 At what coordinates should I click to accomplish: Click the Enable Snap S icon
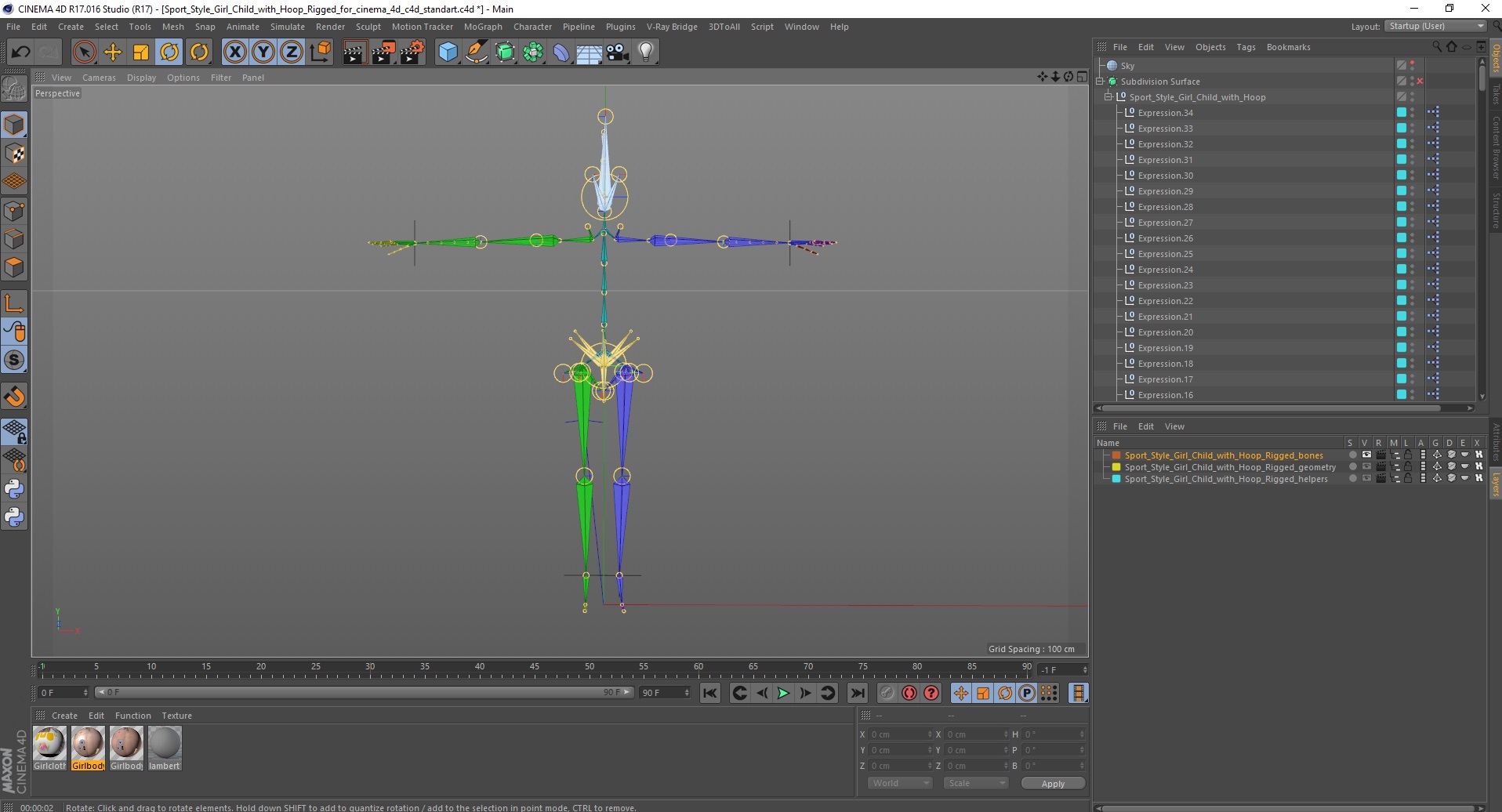15,361
